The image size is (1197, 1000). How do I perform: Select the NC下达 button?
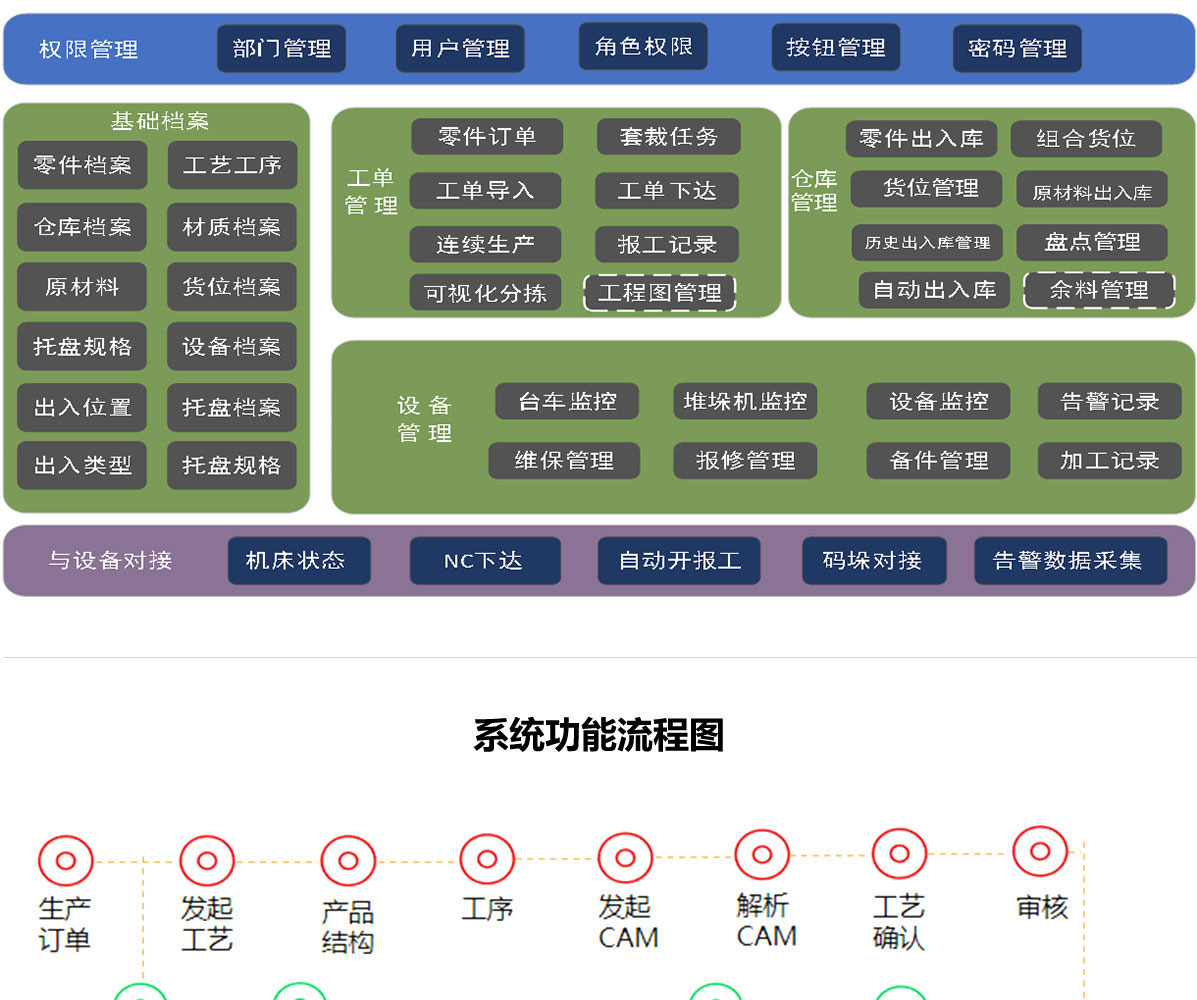484,560
